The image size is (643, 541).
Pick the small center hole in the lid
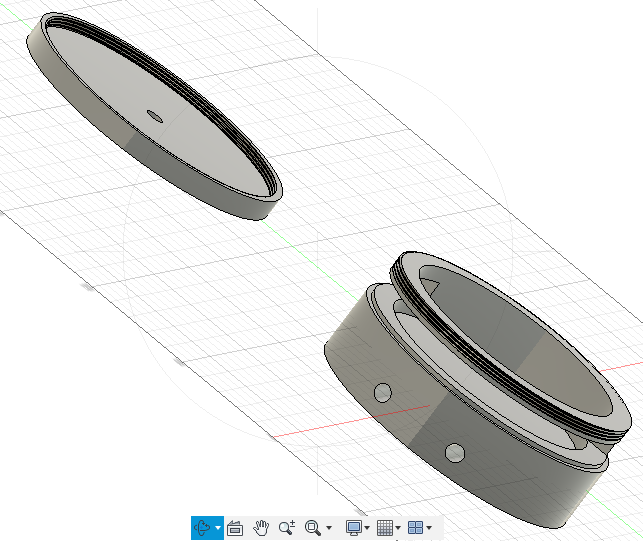pos(155,116)
